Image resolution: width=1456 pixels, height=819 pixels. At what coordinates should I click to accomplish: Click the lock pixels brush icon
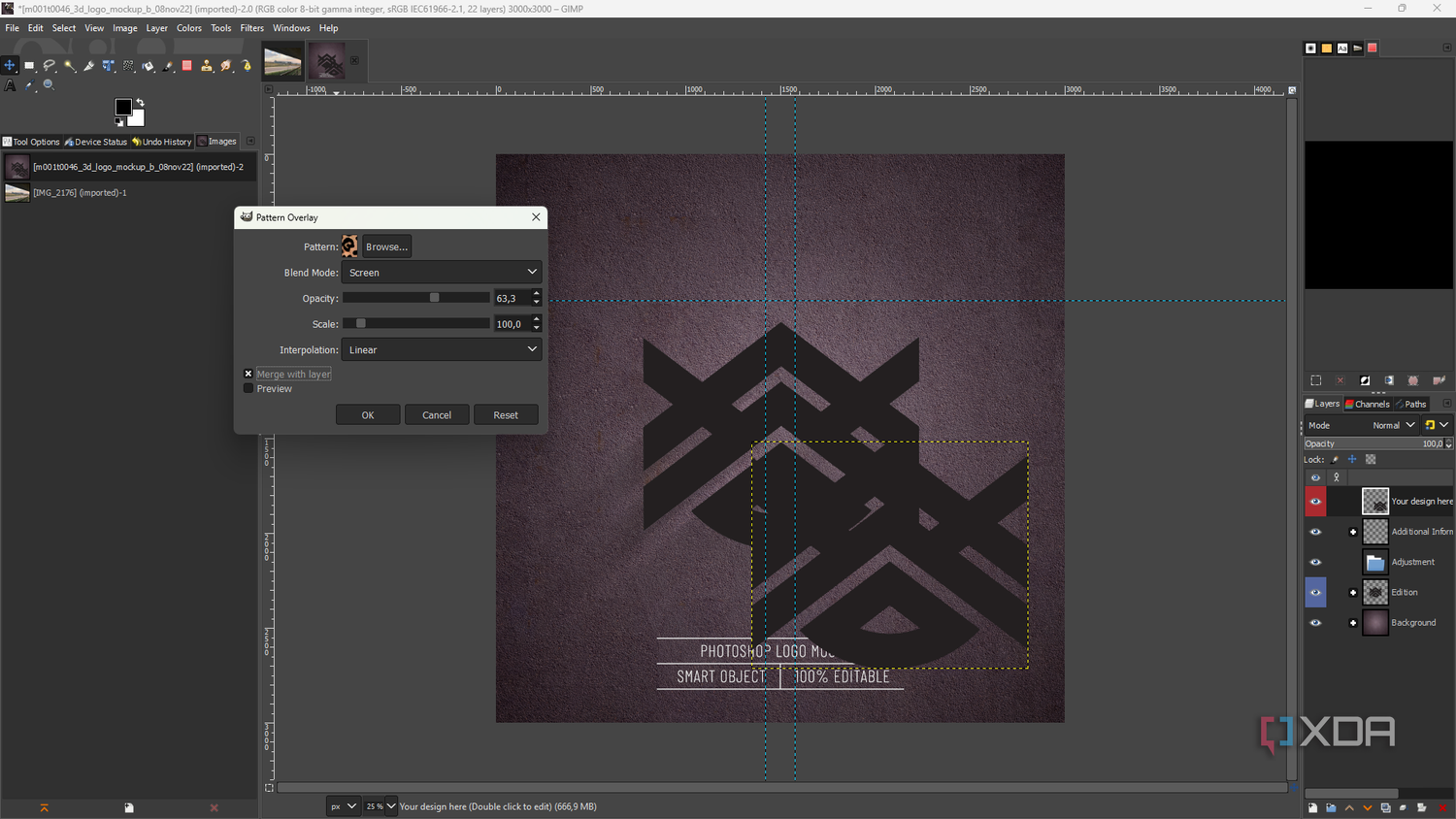[1336, 460]
